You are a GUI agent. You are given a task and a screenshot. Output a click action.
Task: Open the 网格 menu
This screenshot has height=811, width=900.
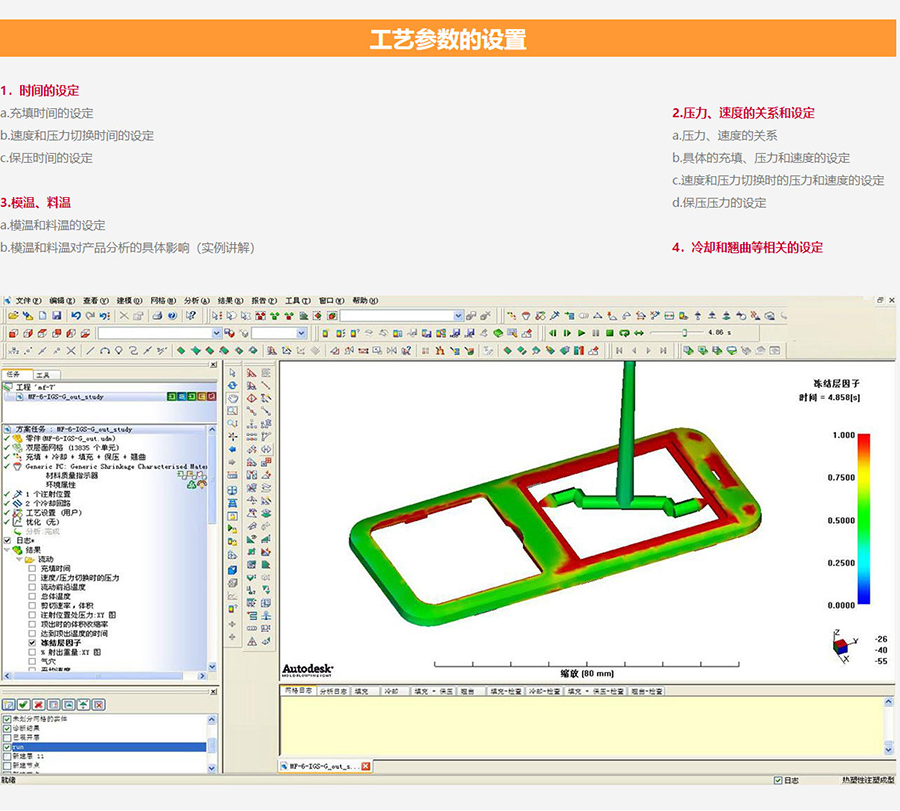click(163, 301)
